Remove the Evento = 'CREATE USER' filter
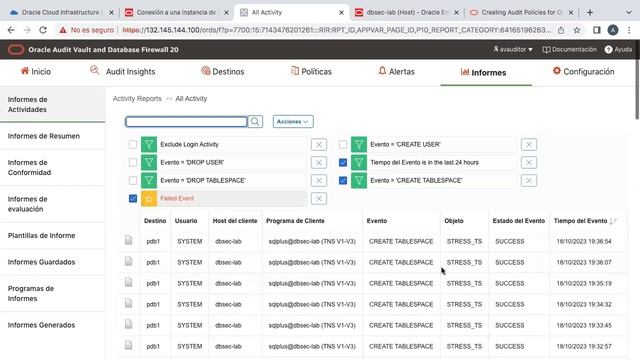Screen dimensions: 640x360 point(529,144)
